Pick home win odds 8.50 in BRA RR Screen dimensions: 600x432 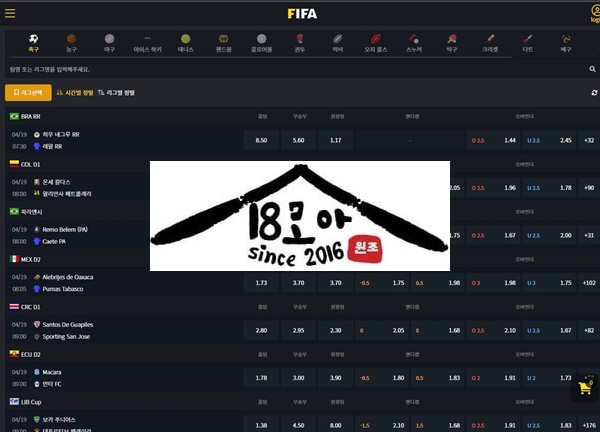coord(261,140)
